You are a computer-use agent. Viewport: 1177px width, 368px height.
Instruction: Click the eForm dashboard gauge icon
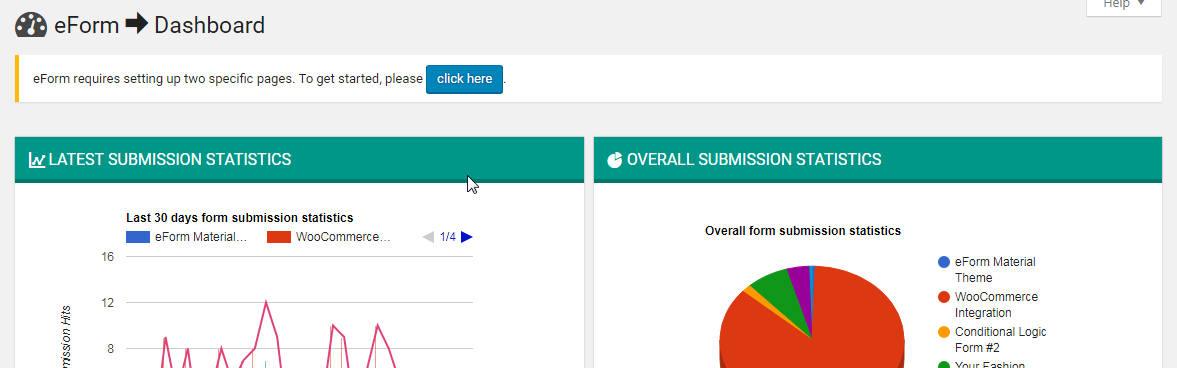[31, 25]
